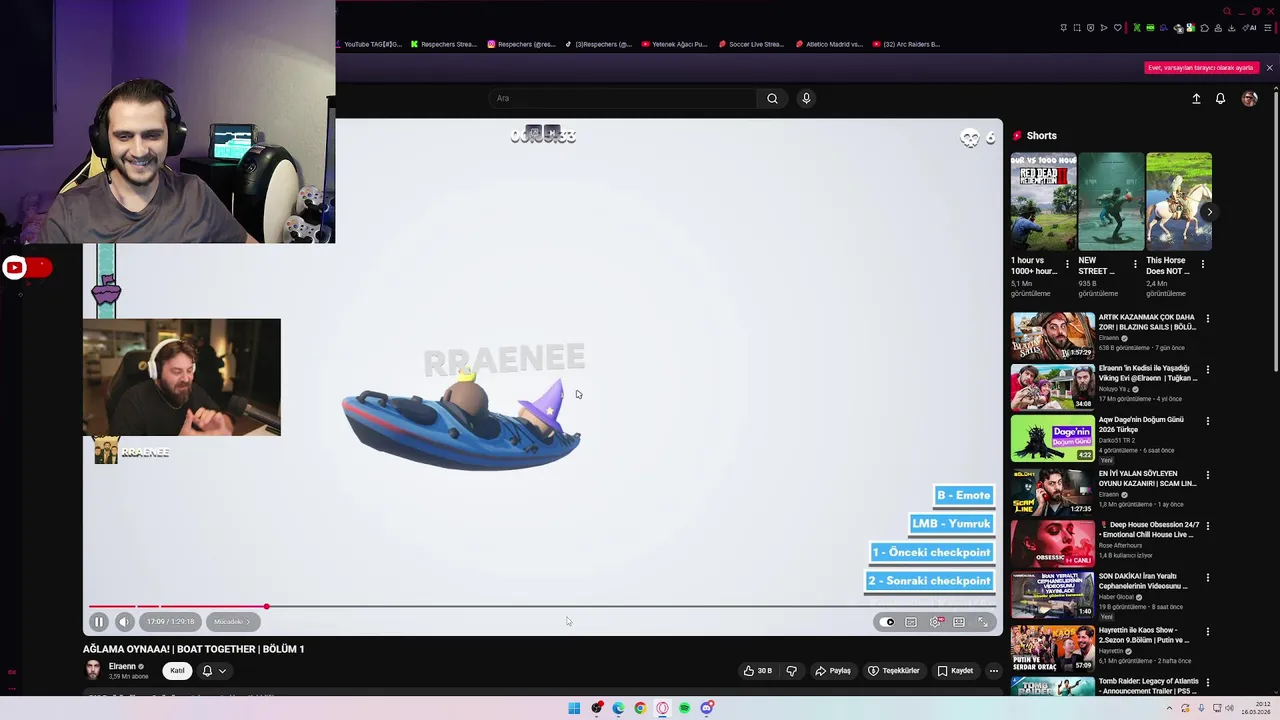Open SCAM LINE video title
The width and height of the screenshot is (1280, 720).
pyautogui.click(x=1147, y=478)
